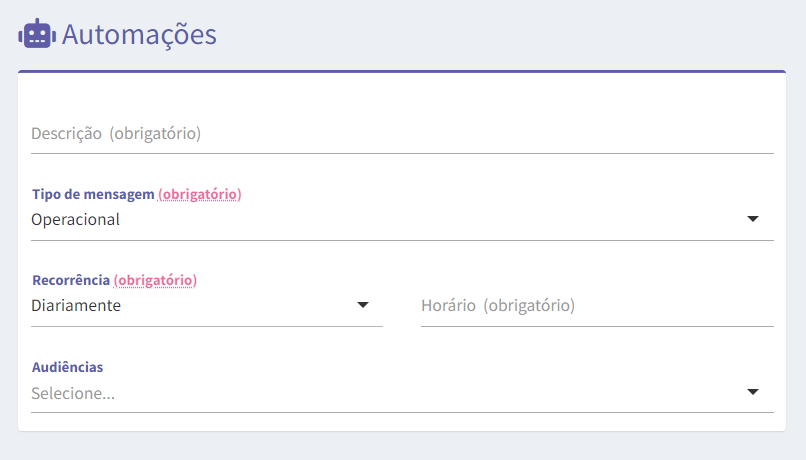
Task: Select the Diariamente value text
Action: pos(76,305)
